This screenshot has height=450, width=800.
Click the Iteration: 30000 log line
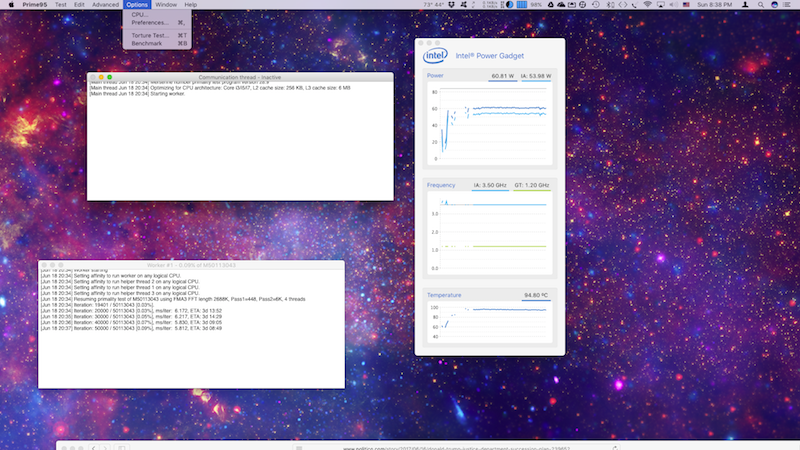[x=131, y=317]
